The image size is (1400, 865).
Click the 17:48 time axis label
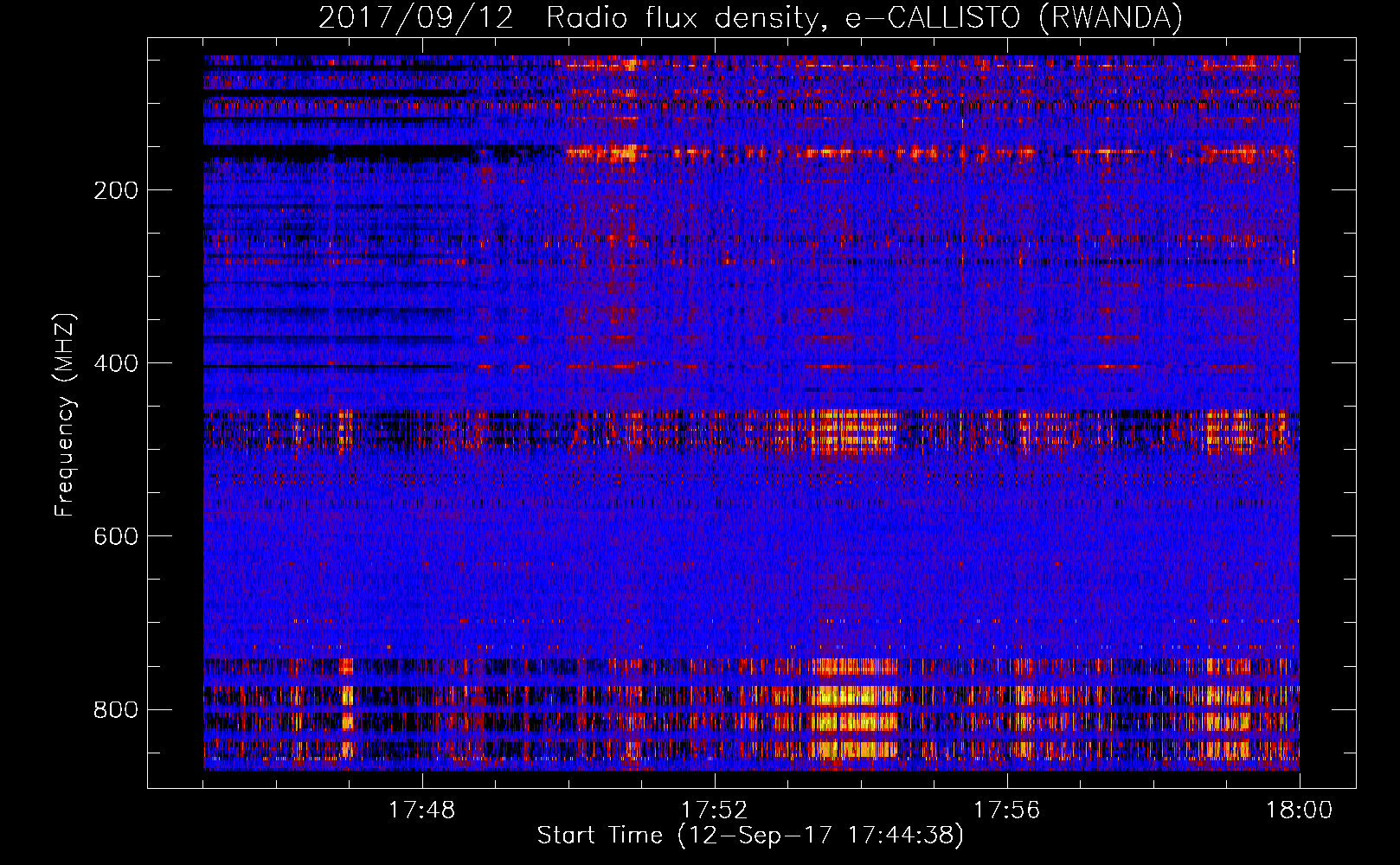click(421, 811)
